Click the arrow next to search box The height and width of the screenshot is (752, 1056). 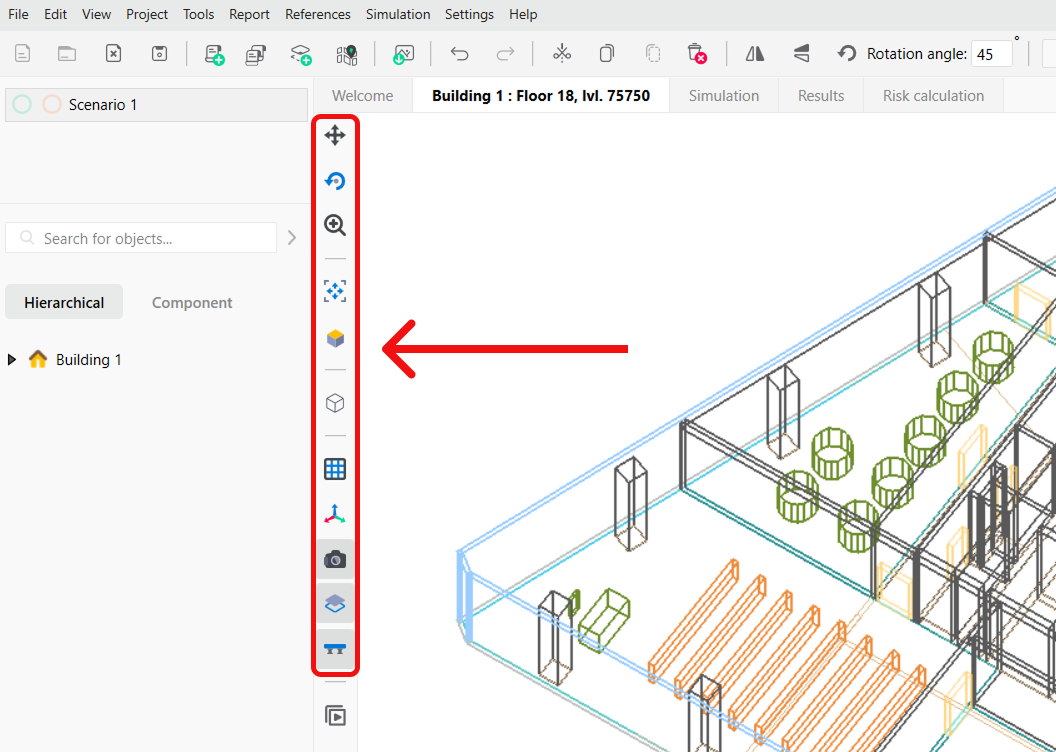[292, 238]
